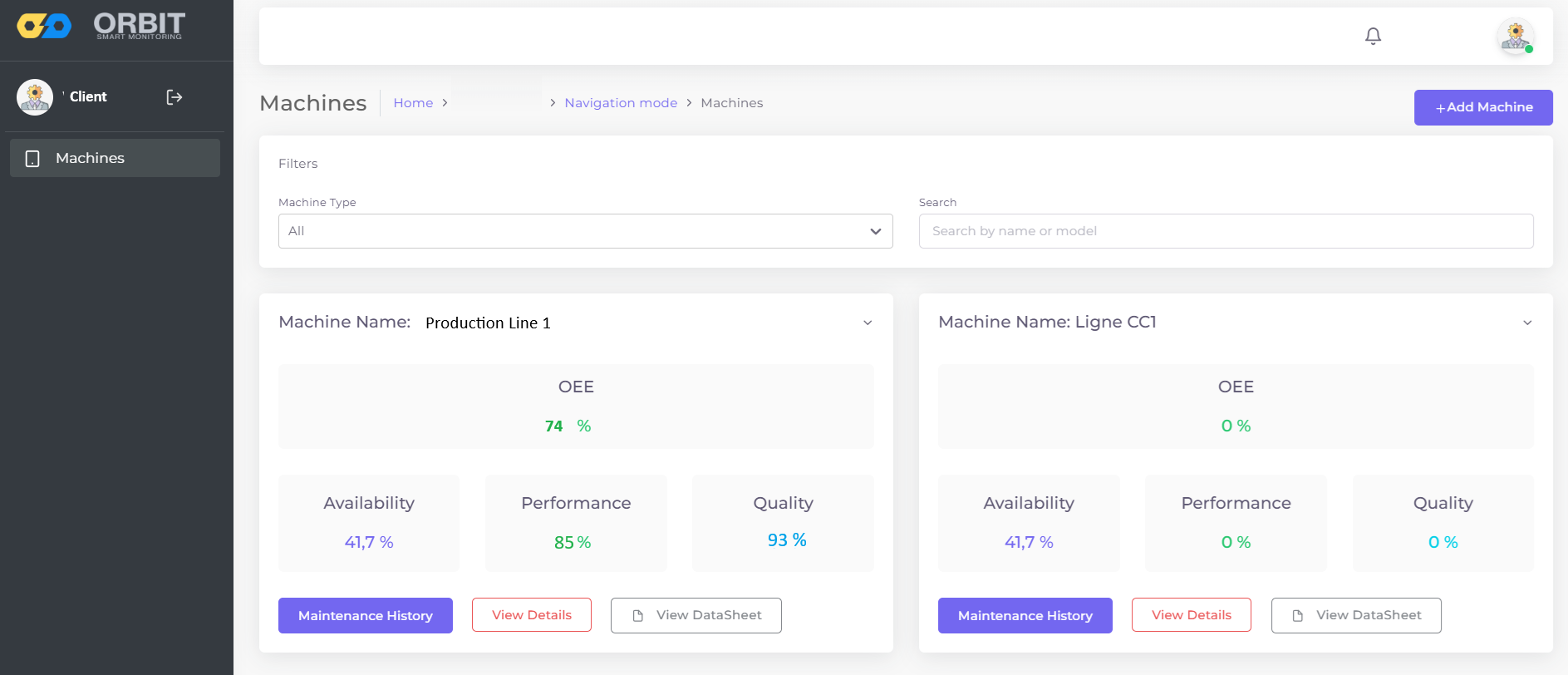Click the notification bell icon
Image resolution: width=1568 pixels, height=675 pixels.
(1373, 36)
